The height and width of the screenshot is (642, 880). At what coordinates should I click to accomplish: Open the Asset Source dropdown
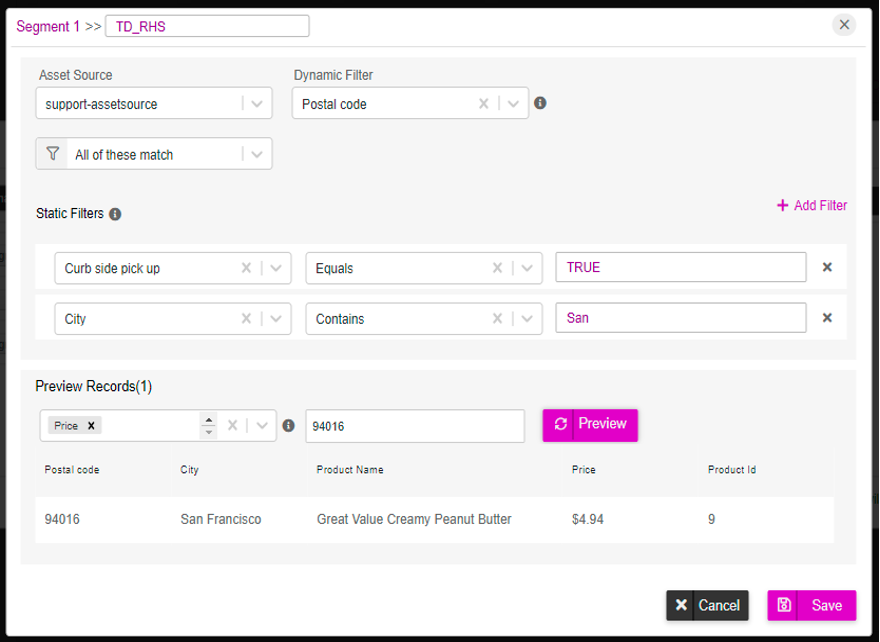point(256,104)
